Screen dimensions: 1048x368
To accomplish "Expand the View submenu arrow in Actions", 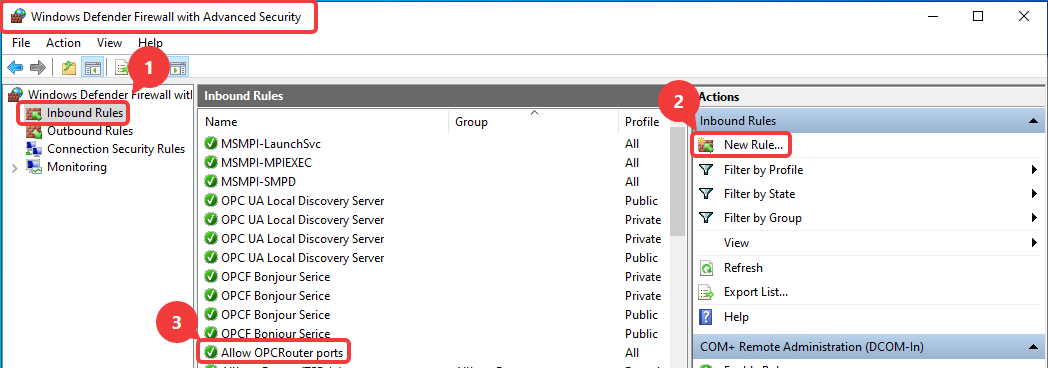I will point(1034,242).
